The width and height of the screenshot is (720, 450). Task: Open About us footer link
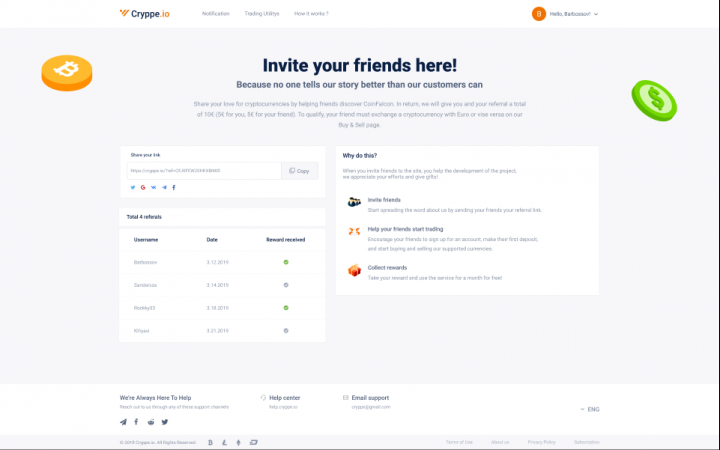tap(500, 442)
